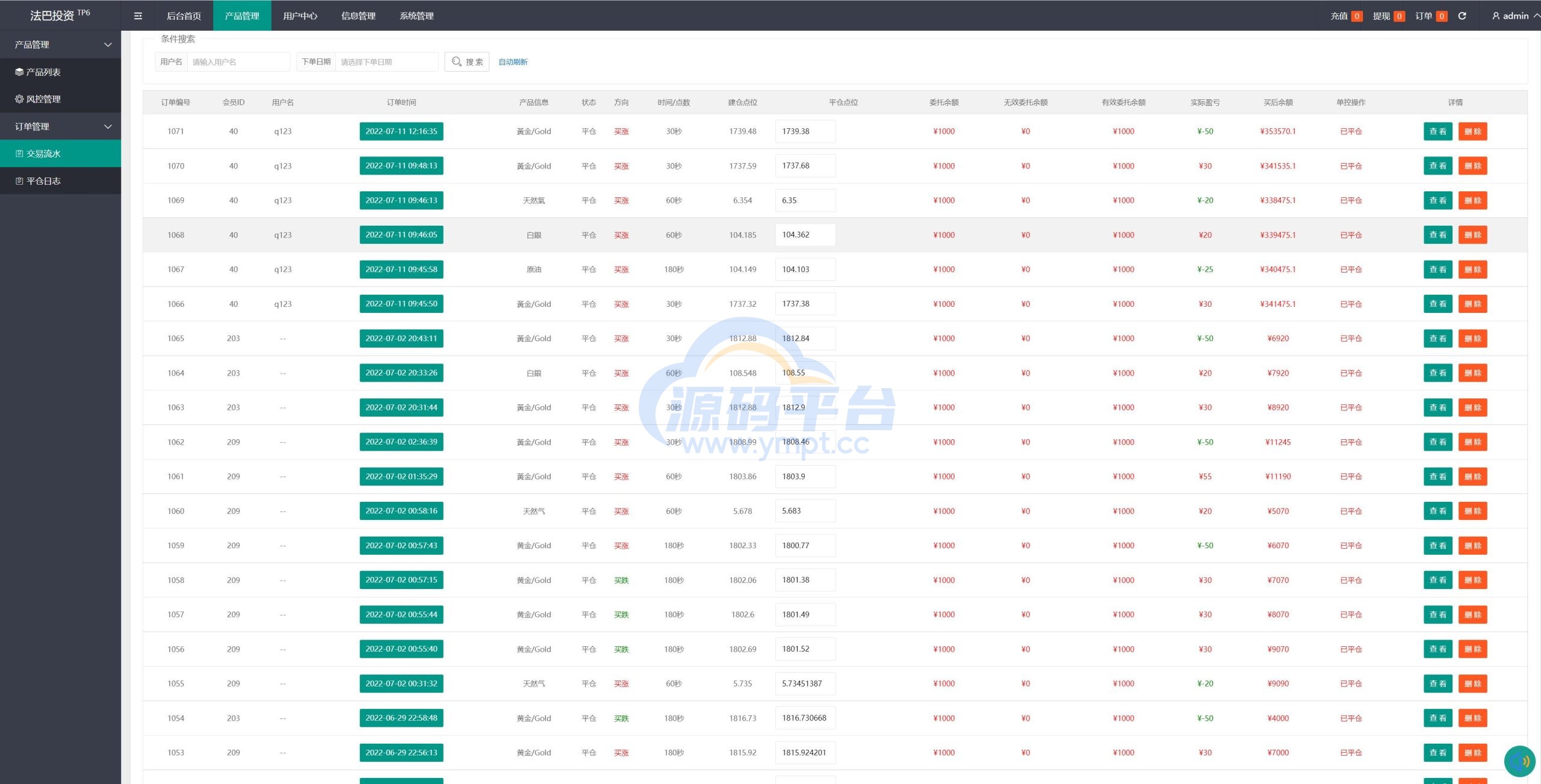Viewport: 1541px width, 784px height.
Task: Click 已平仓 status of order 1069
Action: point(1351,200)
